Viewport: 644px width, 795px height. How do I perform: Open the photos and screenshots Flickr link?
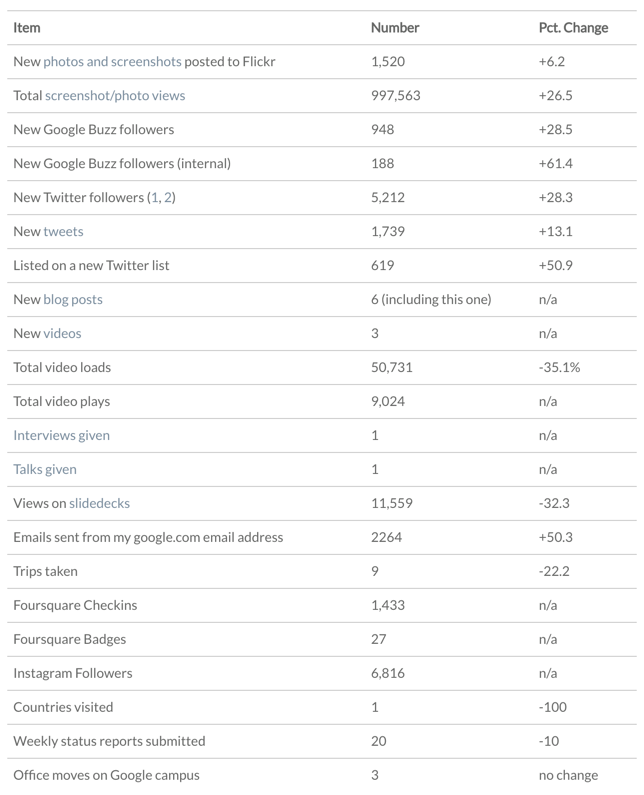(x=112, y=62)
